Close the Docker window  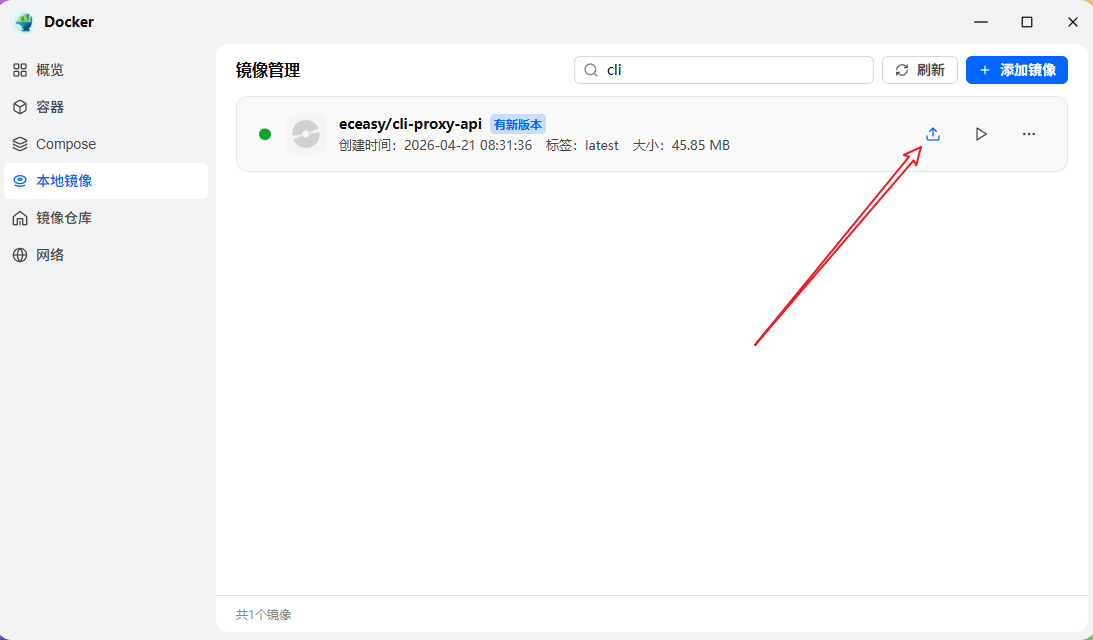click(x=1073, y=22)
